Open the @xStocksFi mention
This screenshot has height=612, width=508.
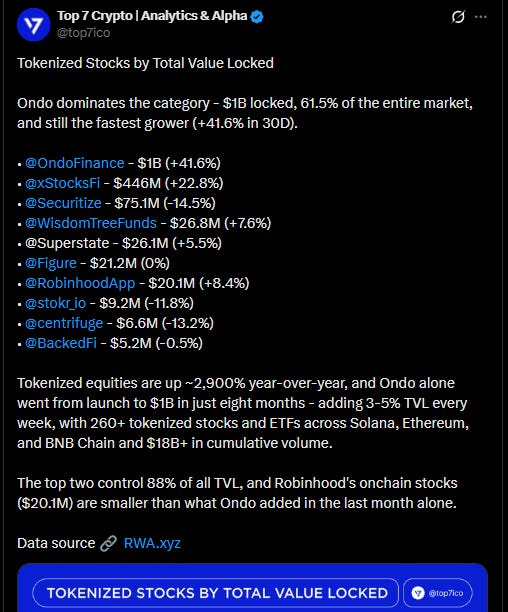pos(62,183)
